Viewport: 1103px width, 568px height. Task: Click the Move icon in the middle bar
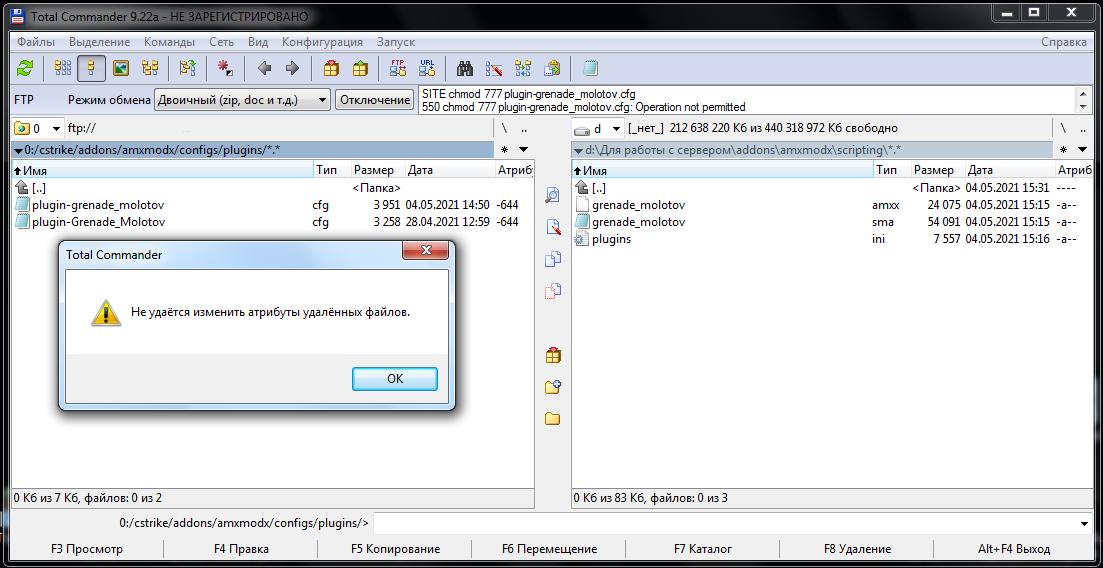point(553,291)
